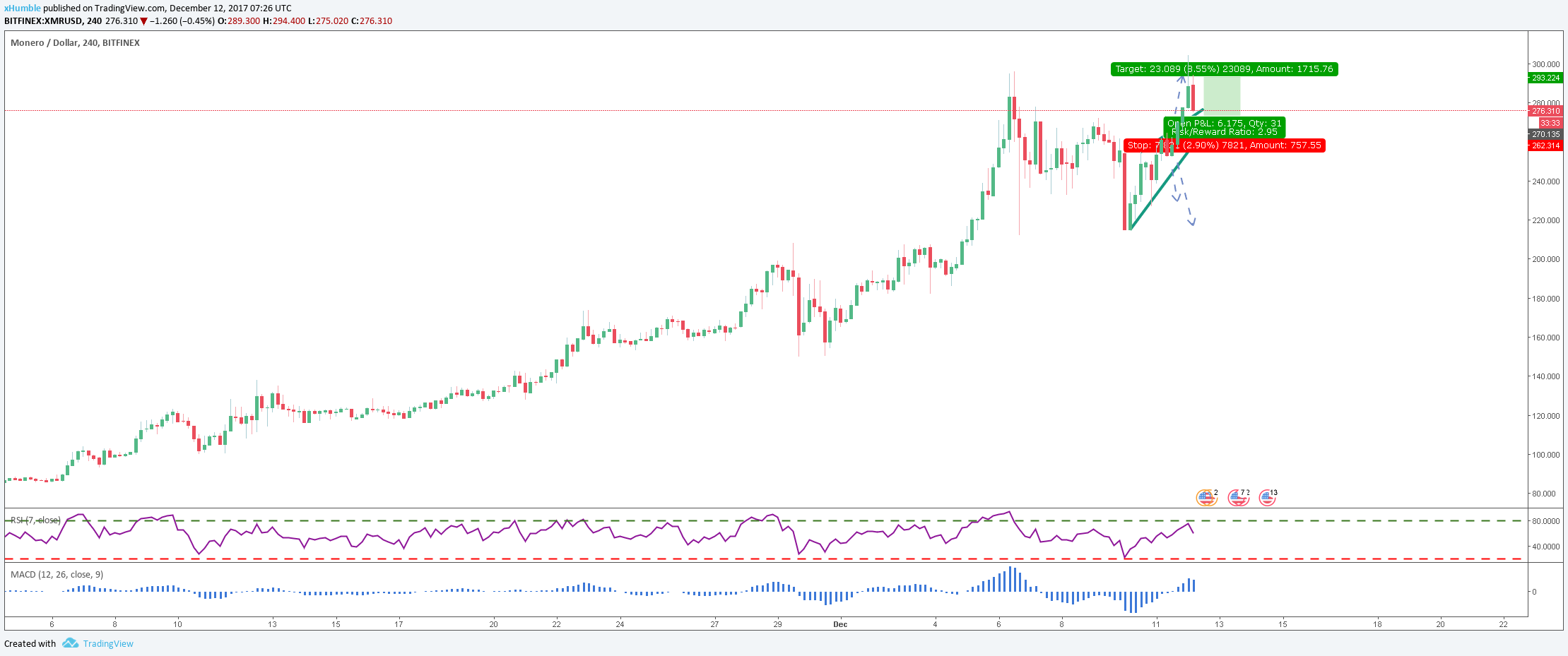The height and width of the screenshot is (656, 1568).
Task: Click the red 262.314 stop price tag
Action: pyautogui.click(x=1545, y=145)
